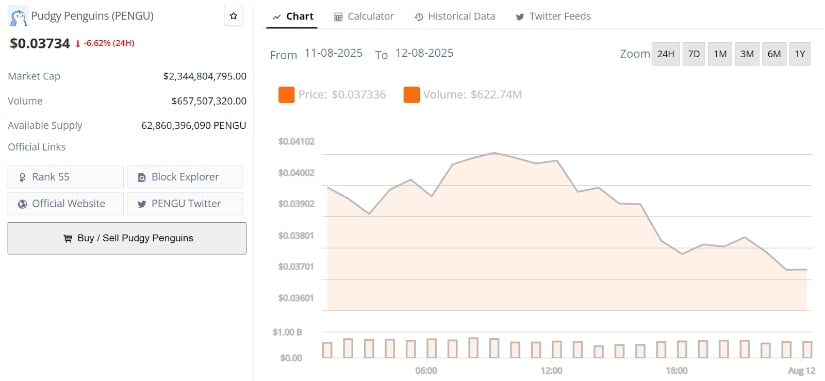Click the globe icon on Official Website
The width and height of the screenshot is (825, 381).
22,204
